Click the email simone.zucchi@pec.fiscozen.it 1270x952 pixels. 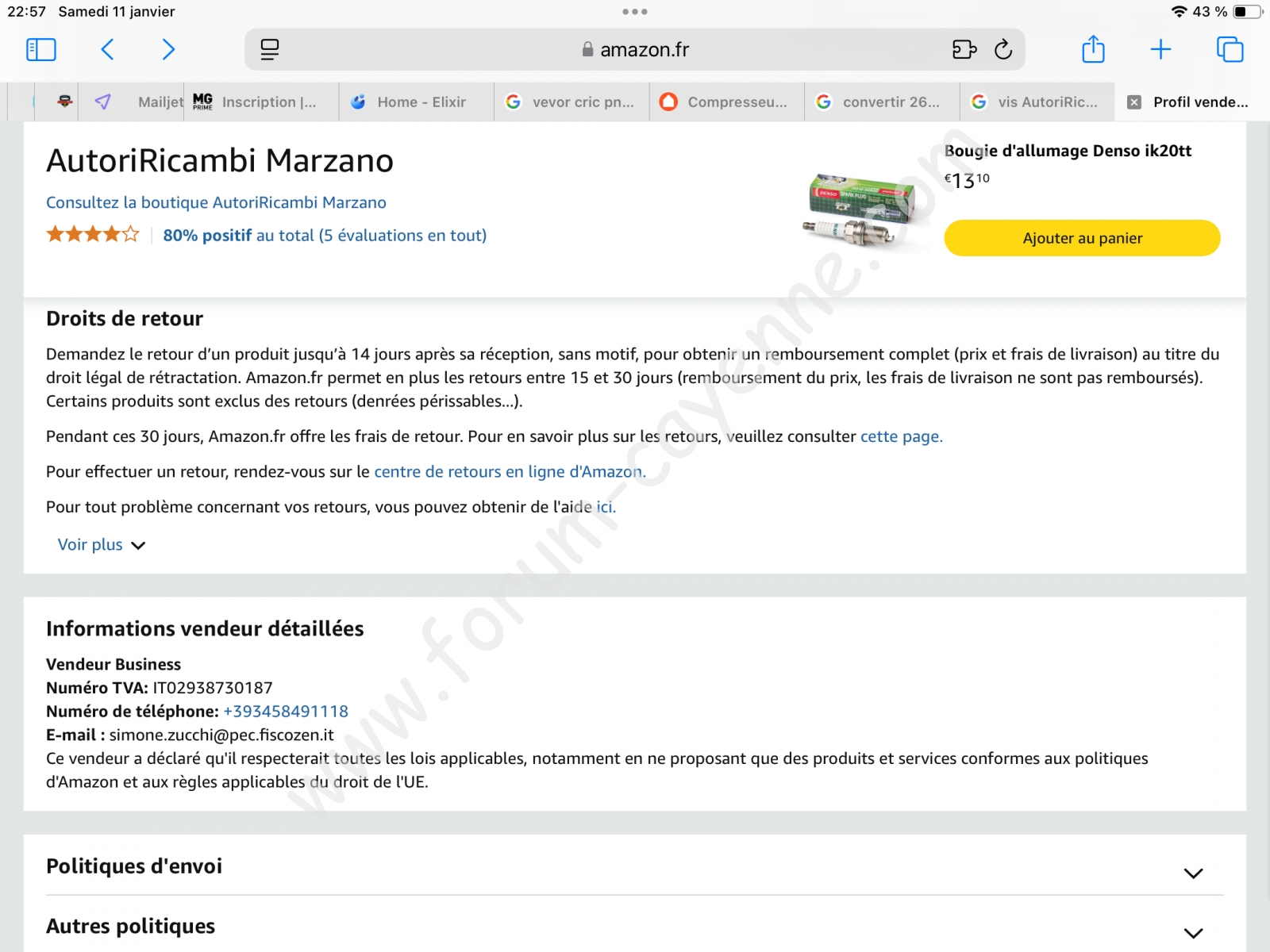pos(221,735)
